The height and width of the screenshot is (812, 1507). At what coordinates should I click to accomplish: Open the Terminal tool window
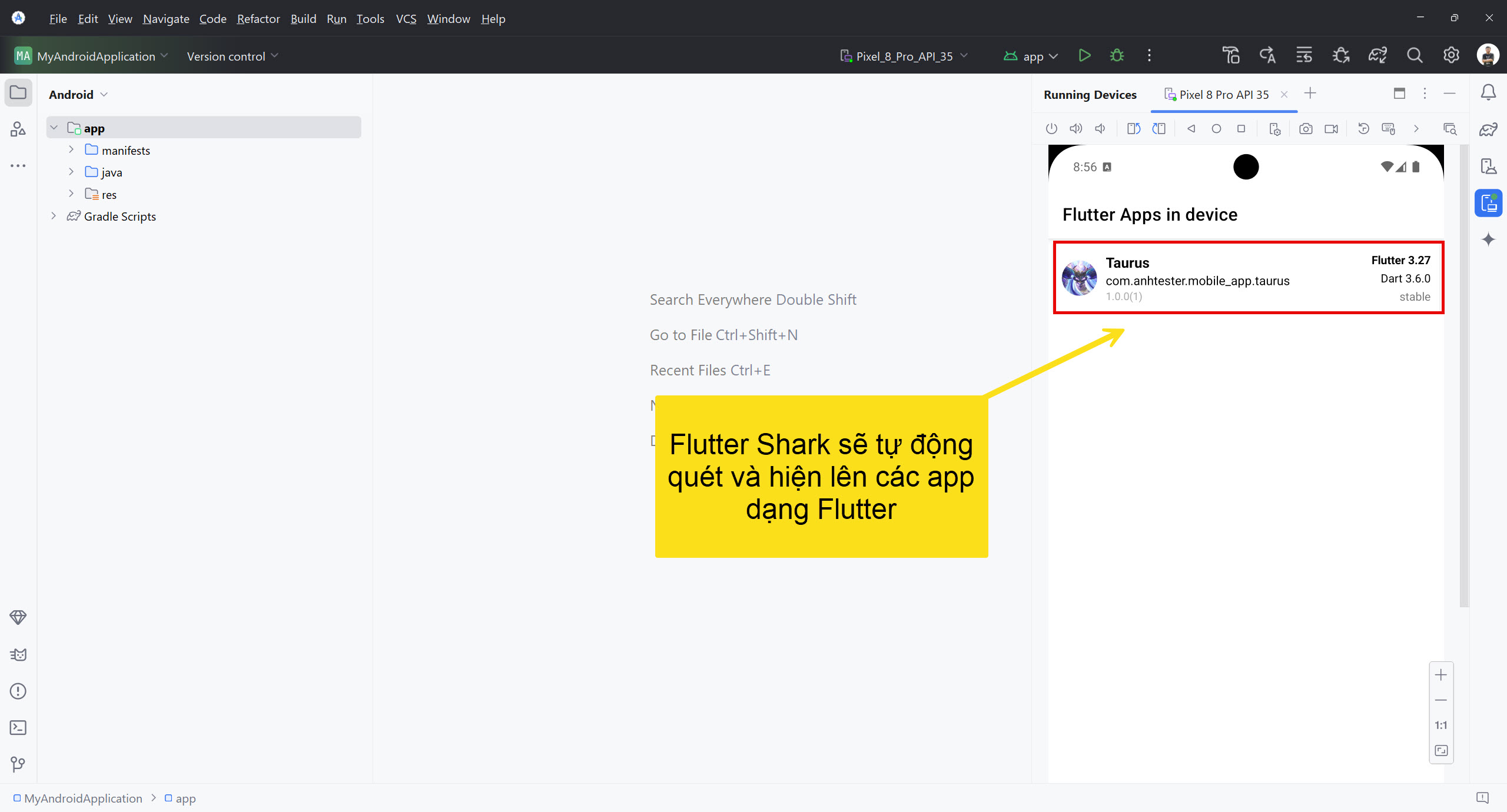[18, 728]
